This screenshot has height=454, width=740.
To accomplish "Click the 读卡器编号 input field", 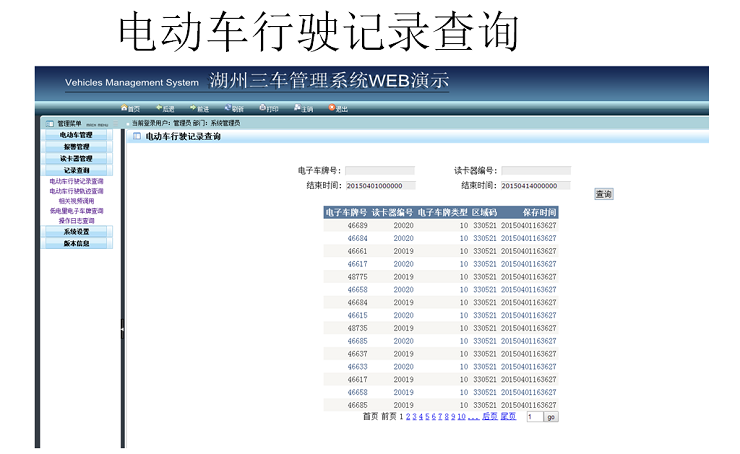I will (535, 171).
